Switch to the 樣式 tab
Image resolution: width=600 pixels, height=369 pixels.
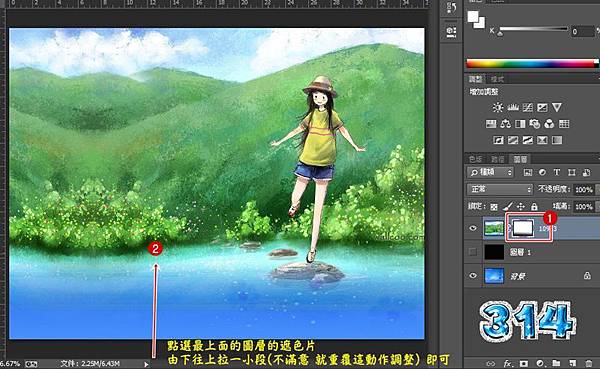[497, 79]
